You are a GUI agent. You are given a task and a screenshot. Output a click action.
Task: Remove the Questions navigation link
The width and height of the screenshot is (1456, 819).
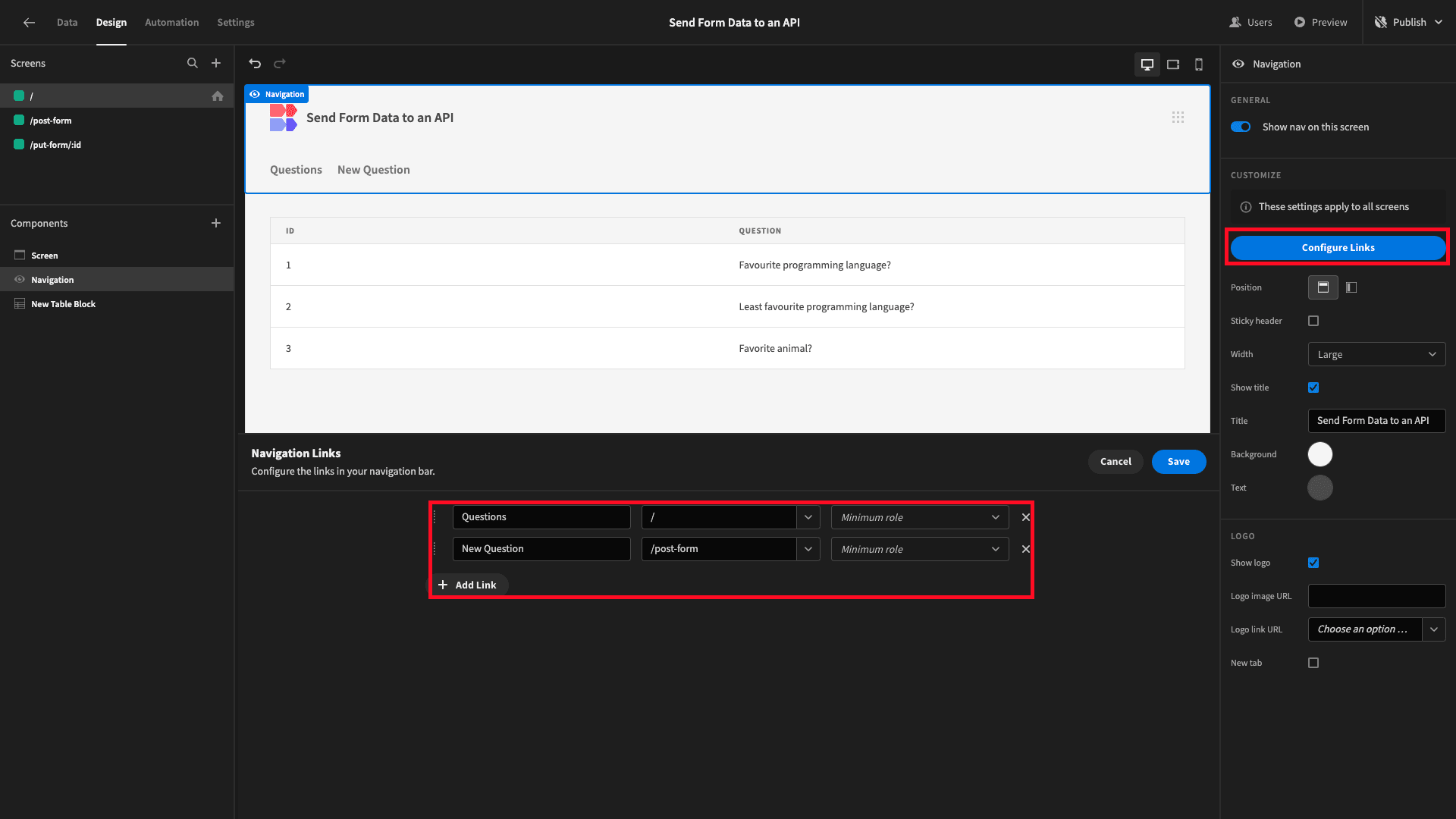1026,517
